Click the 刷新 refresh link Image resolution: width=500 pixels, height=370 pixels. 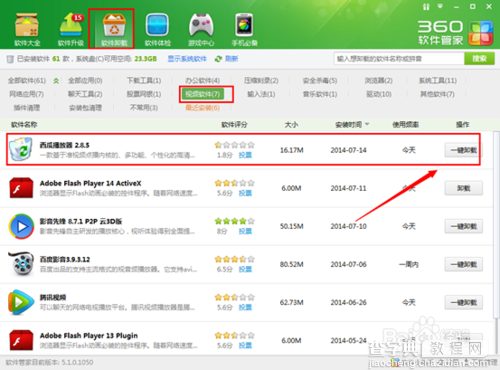point(231,59)
